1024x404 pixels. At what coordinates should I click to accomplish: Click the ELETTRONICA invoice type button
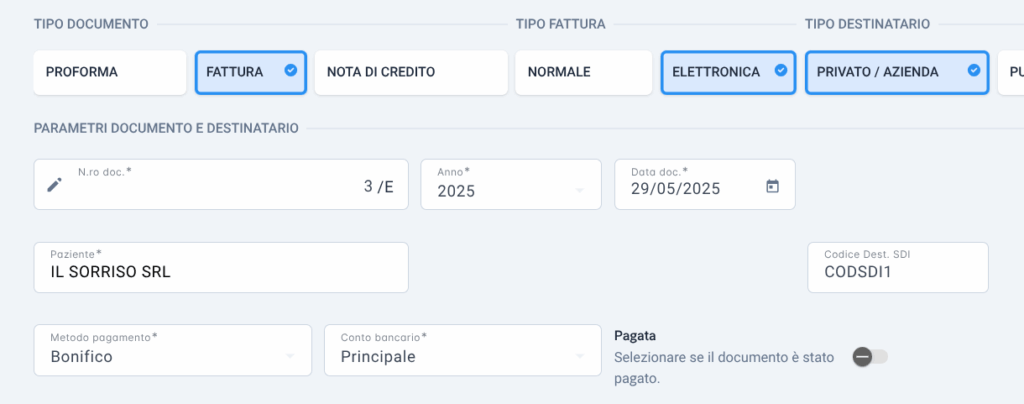[x=728, y=72]
